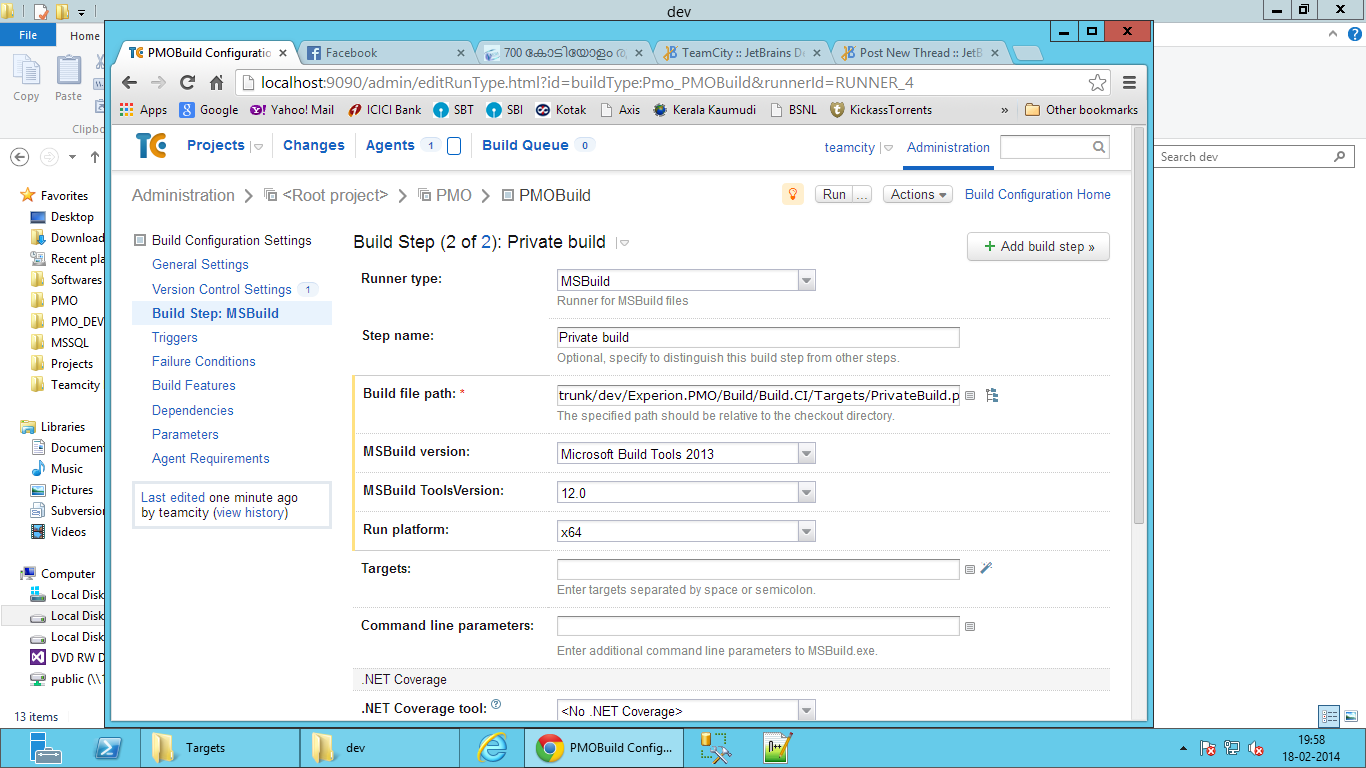Open General Settings in sidebar

200,265
